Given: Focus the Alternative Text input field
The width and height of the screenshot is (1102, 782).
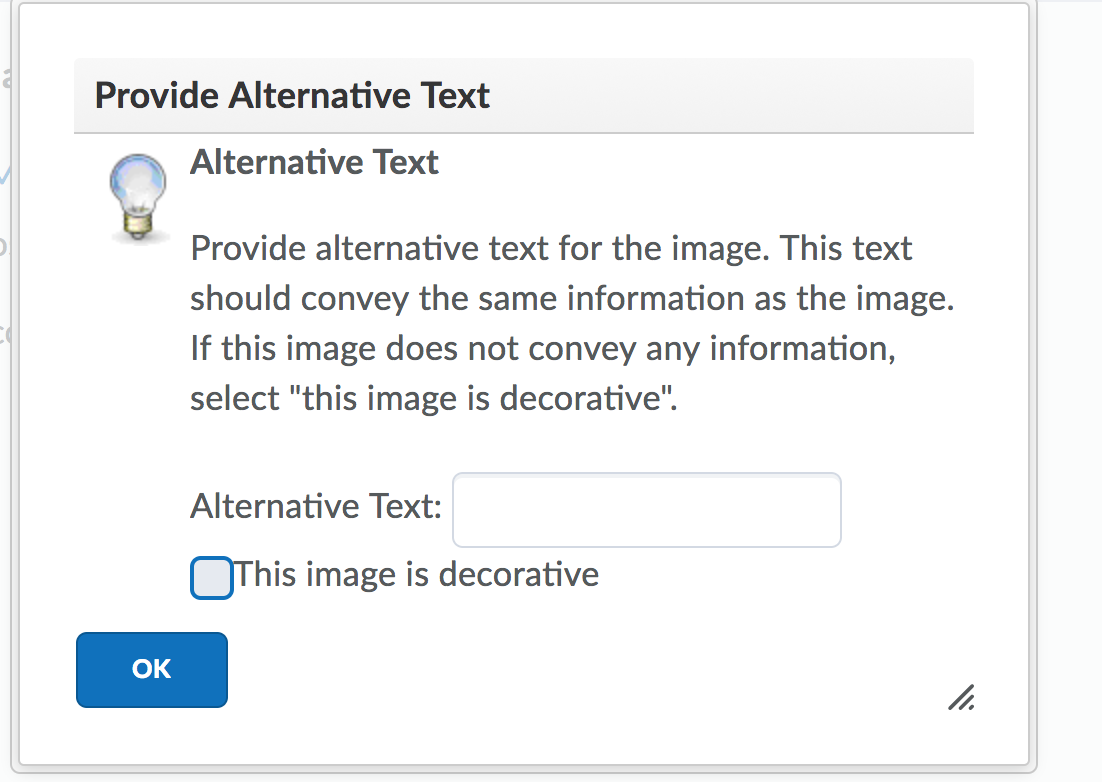Looking at the screenshot, I should 647,509.
